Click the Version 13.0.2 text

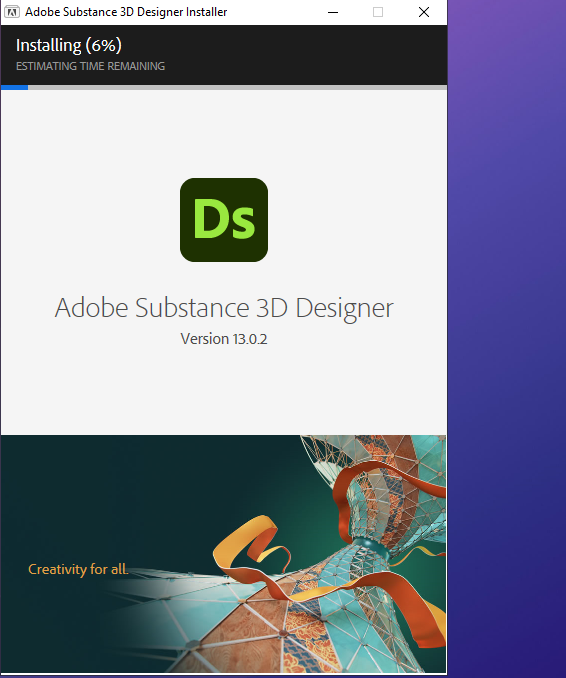tap(224, 339)
